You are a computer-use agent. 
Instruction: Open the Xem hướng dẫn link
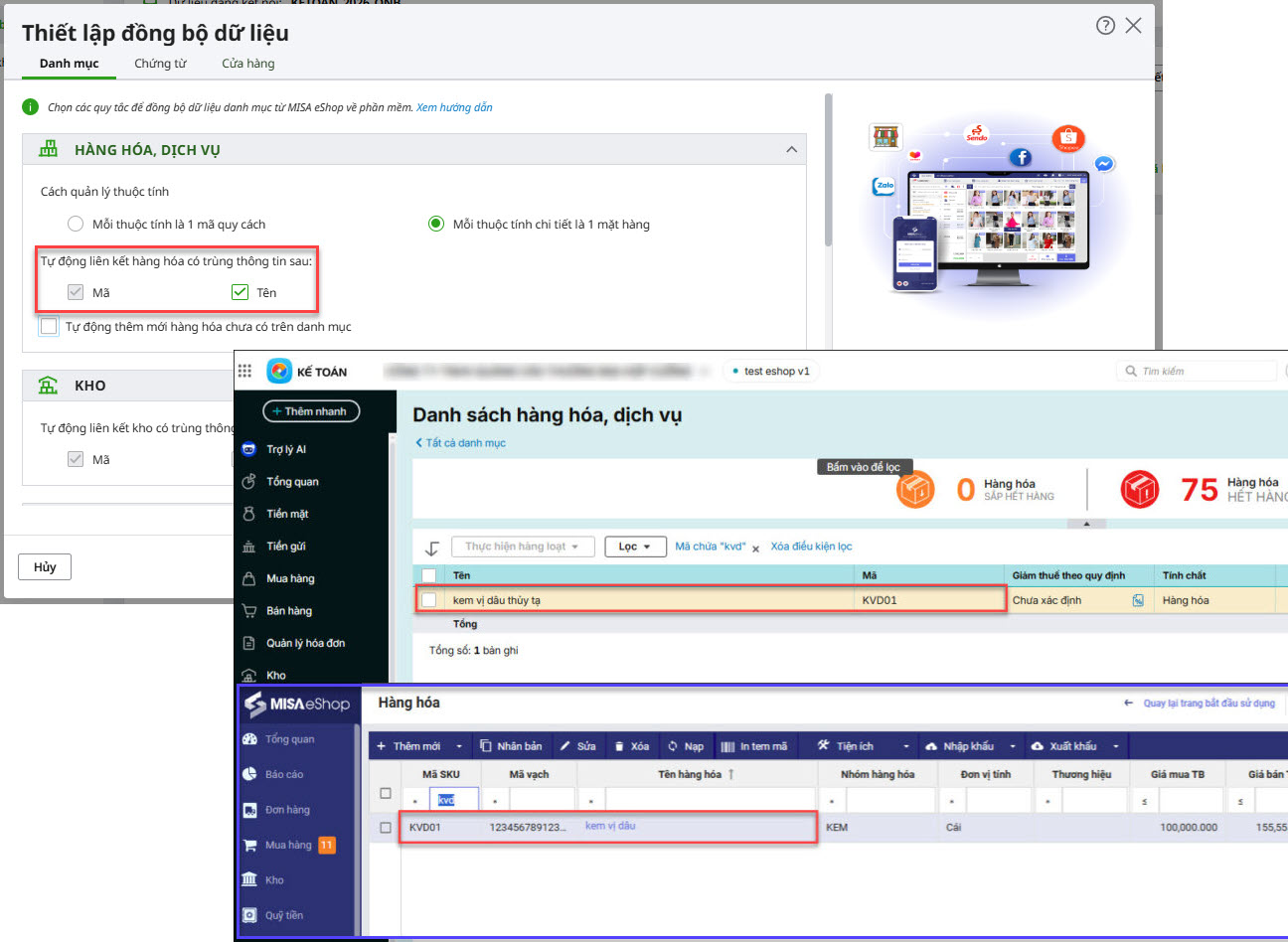pyautogui.click(x=454, y=107)
